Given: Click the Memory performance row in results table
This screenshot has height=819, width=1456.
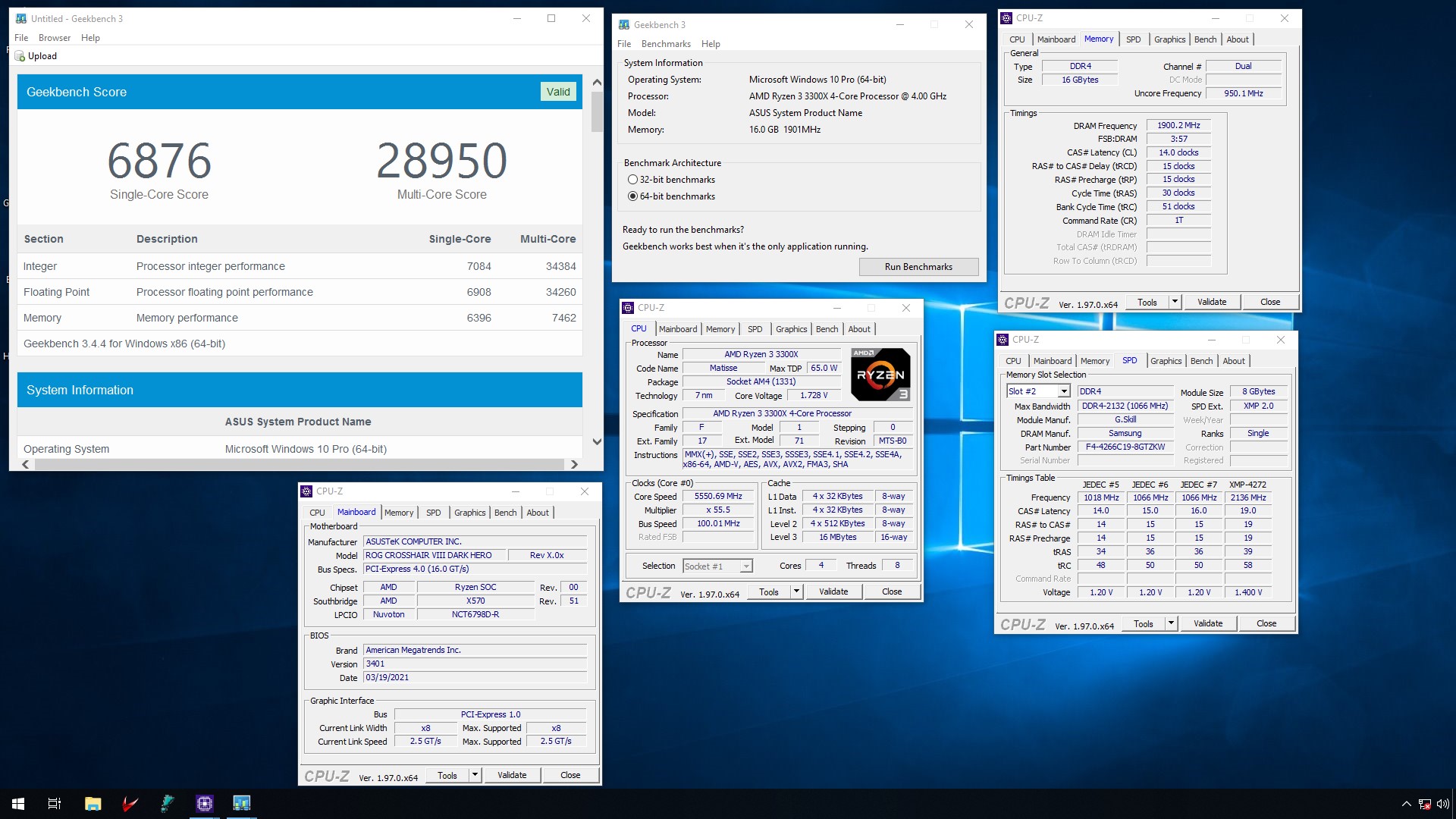Looking at the screenshot, I should (300, 318).
